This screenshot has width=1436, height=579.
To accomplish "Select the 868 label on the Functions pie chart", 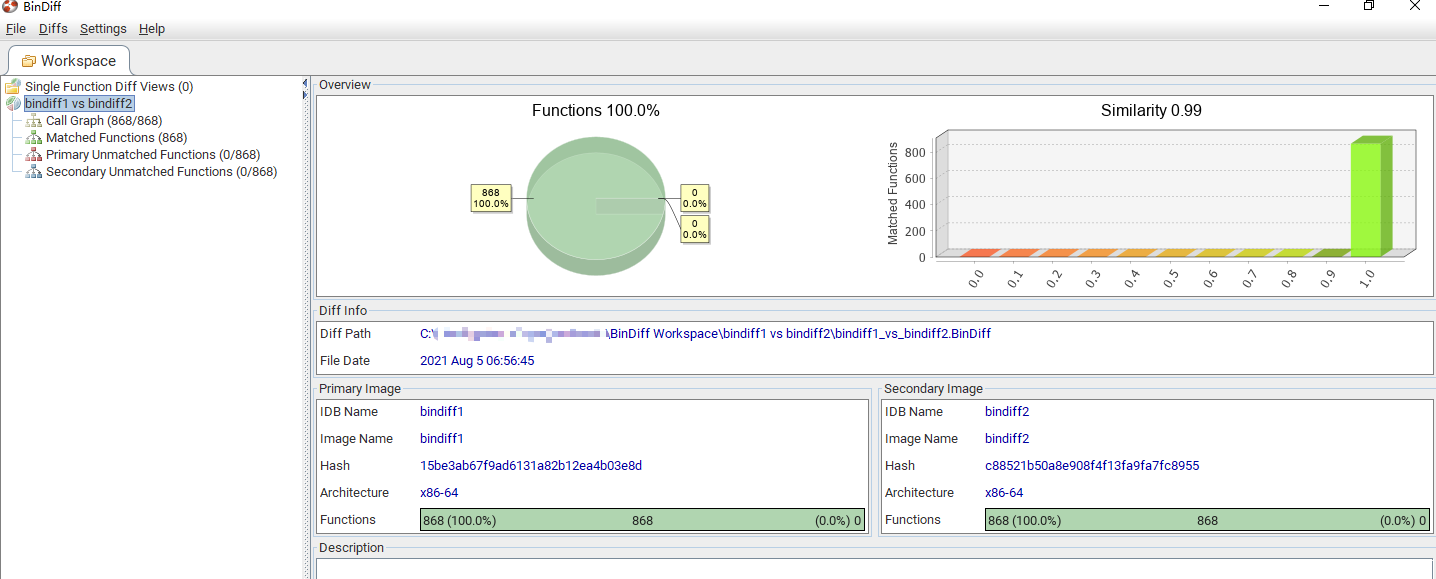I will (x=493, y=198).
